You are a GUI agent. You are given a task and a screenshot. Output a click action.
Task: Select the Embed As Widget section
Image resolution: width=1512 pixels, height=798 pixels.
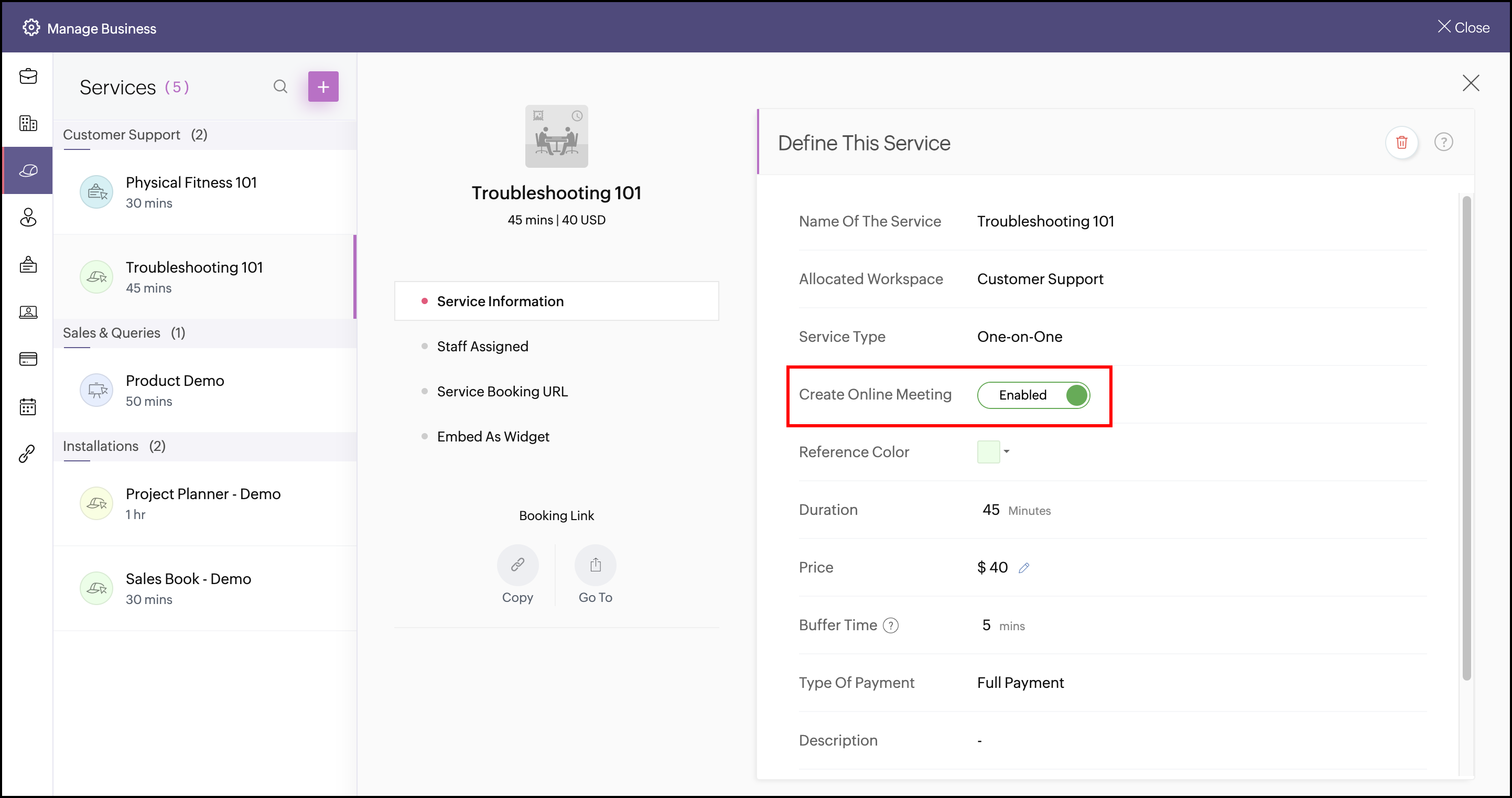pos(492,437)
